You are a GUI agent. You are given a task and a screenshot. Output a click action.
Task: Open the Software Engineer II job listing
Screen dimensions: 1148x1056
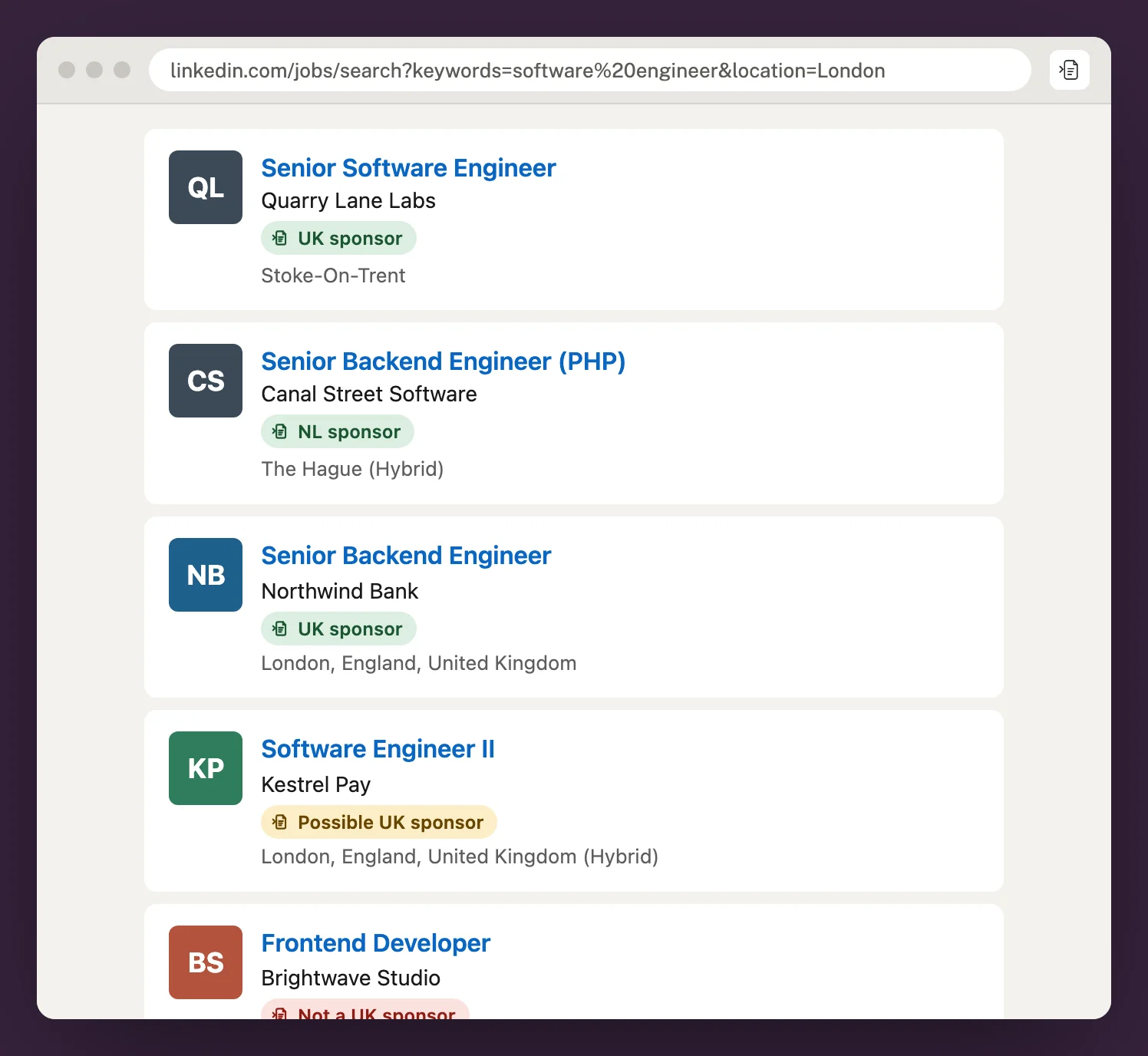[378, 749]
